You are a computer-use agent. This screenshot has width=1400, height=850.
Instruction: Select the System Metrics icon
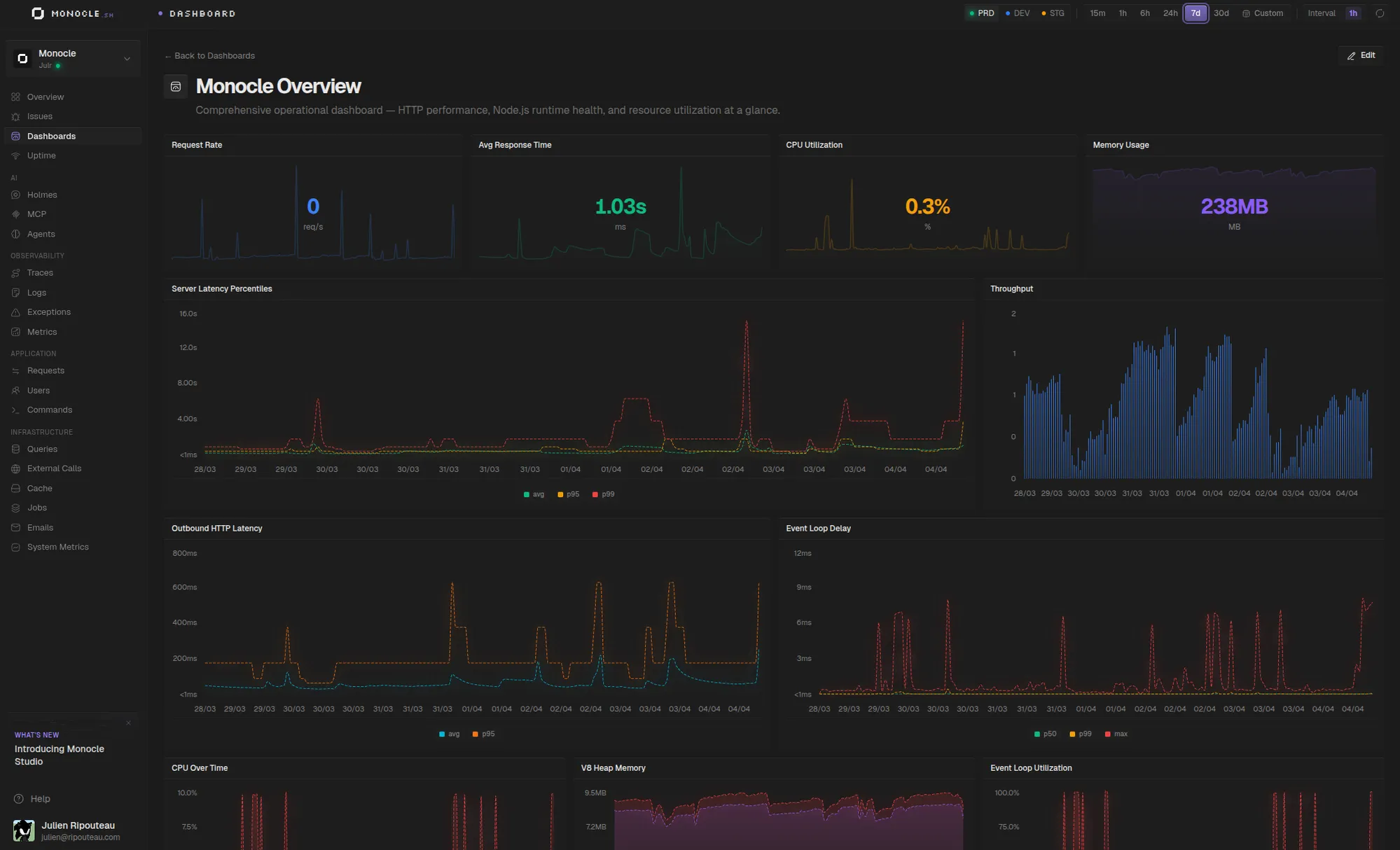(x=16, y=547)
